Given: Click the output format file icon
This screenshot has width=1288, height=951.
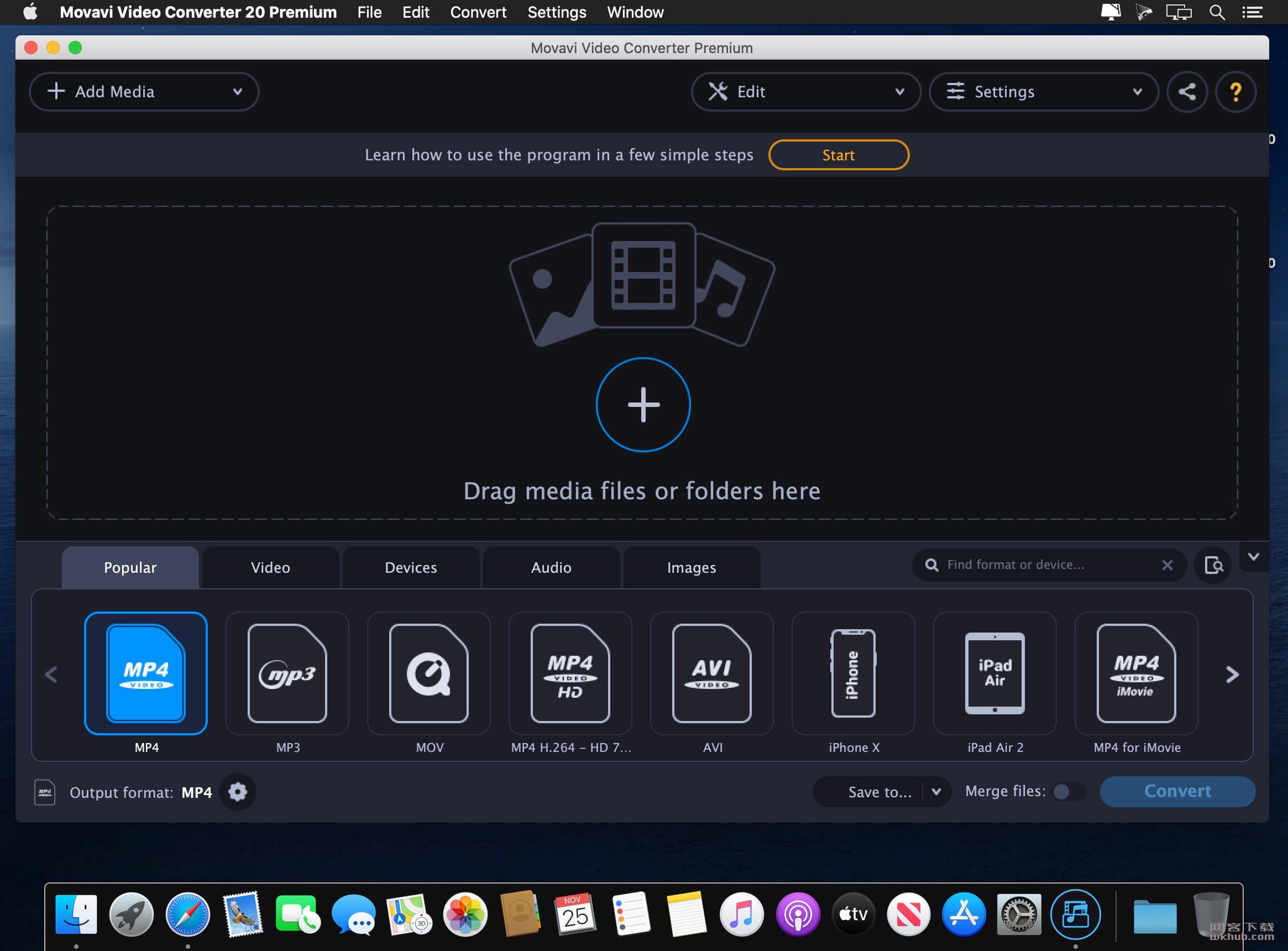Looking at the screenshot, I should [44, 793].
